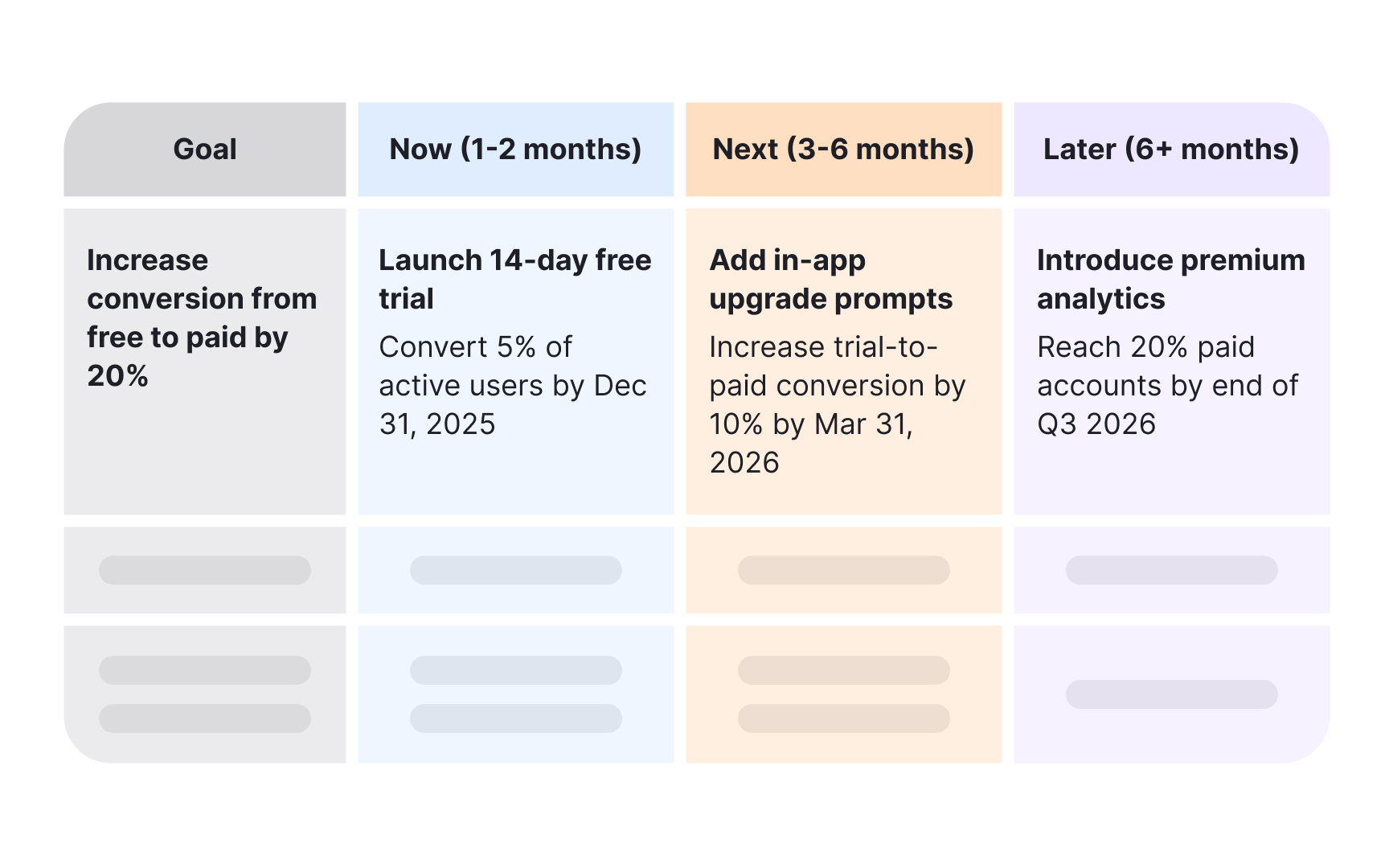
Task: Click the goal text about increasing conversion by 20%
Action: [x=201, y=317]
